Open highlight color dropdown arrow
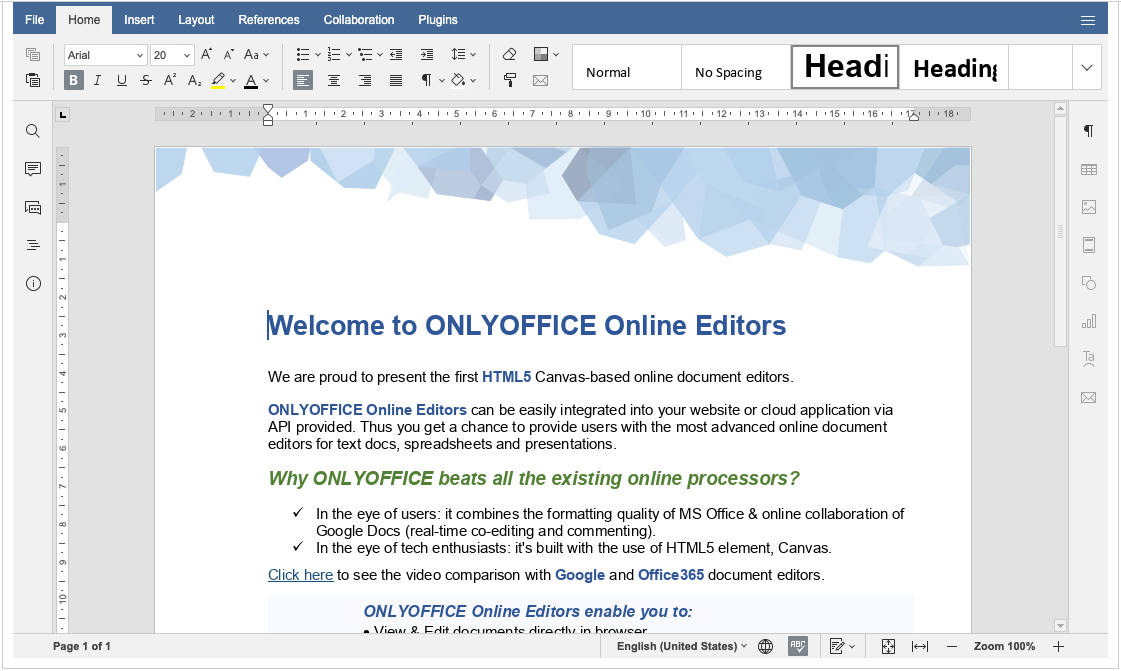Viewport: 1121px width, 671px height. [x=233, y=80]
